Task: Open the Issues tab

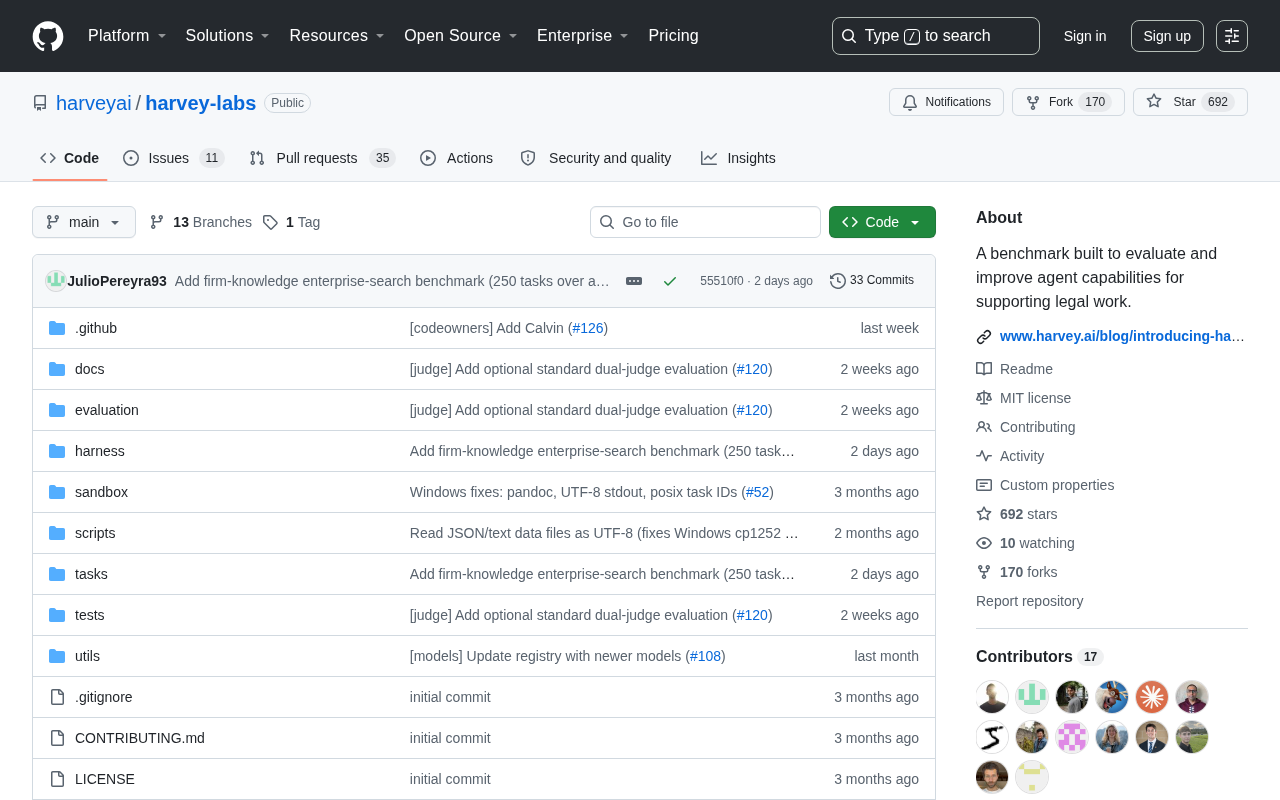Action: (x=173, y=158)
